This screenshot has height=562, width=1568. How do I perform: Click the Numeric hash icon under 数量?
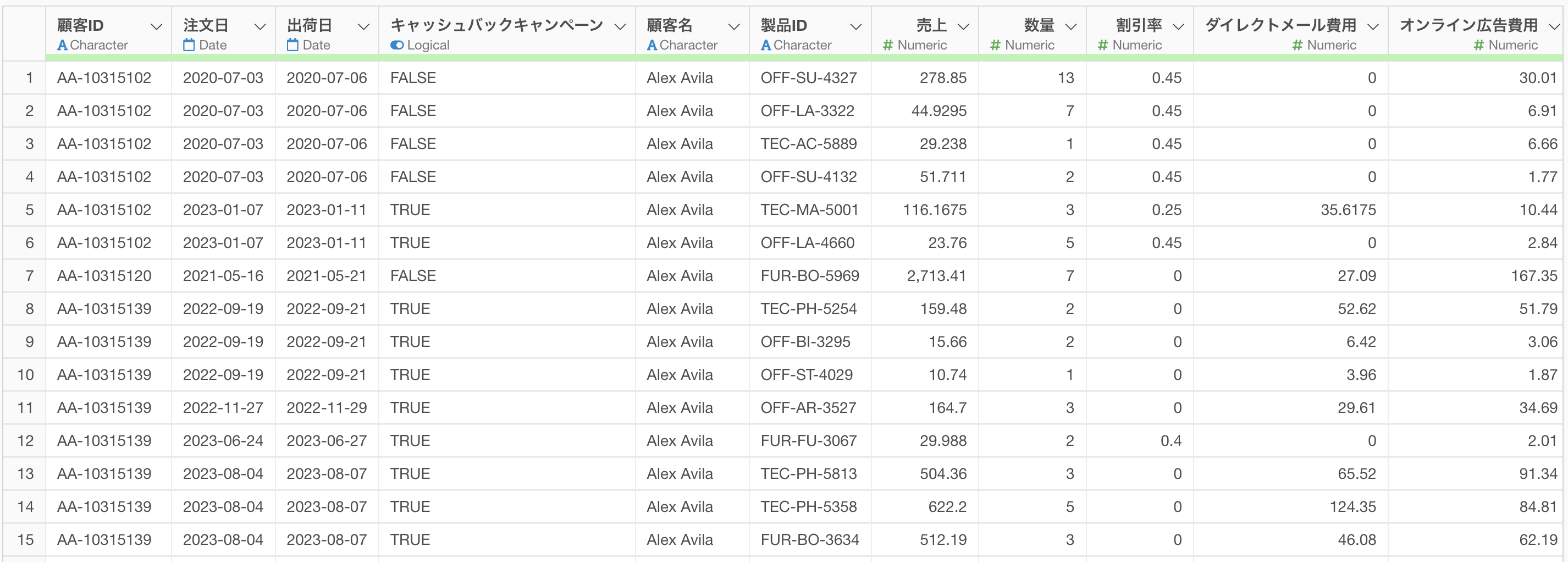[x=995, y=45]
